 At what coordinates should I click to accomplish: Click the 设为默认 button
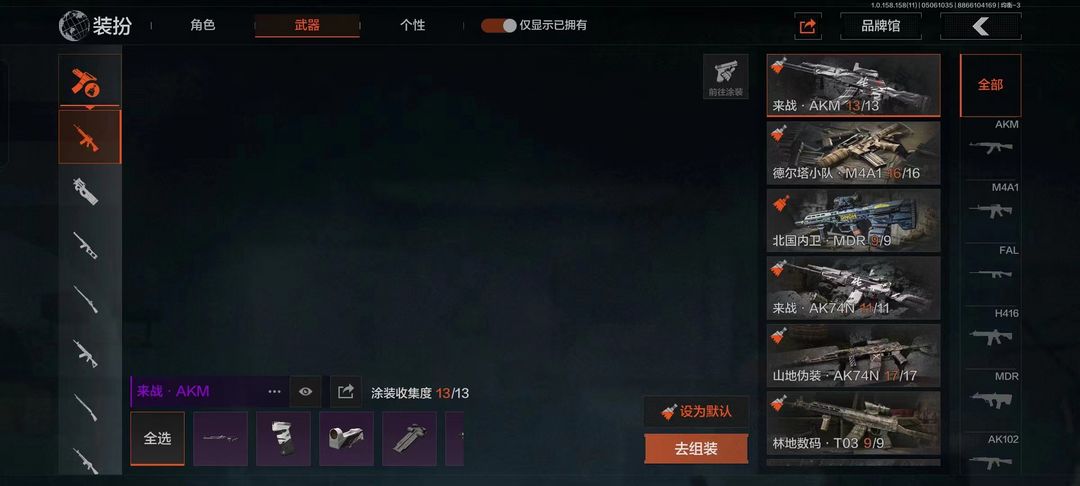696,412
